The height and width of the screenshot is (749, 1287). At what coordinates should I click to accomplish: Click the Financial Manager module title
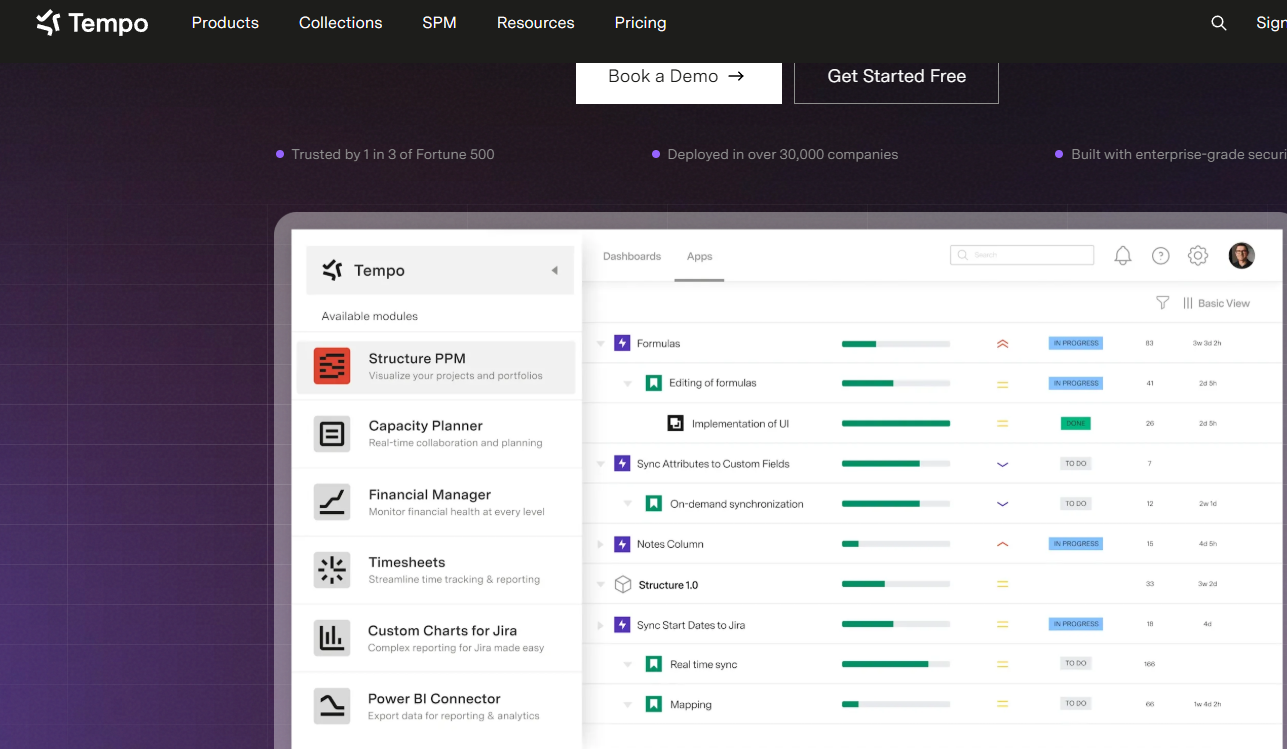430,494
